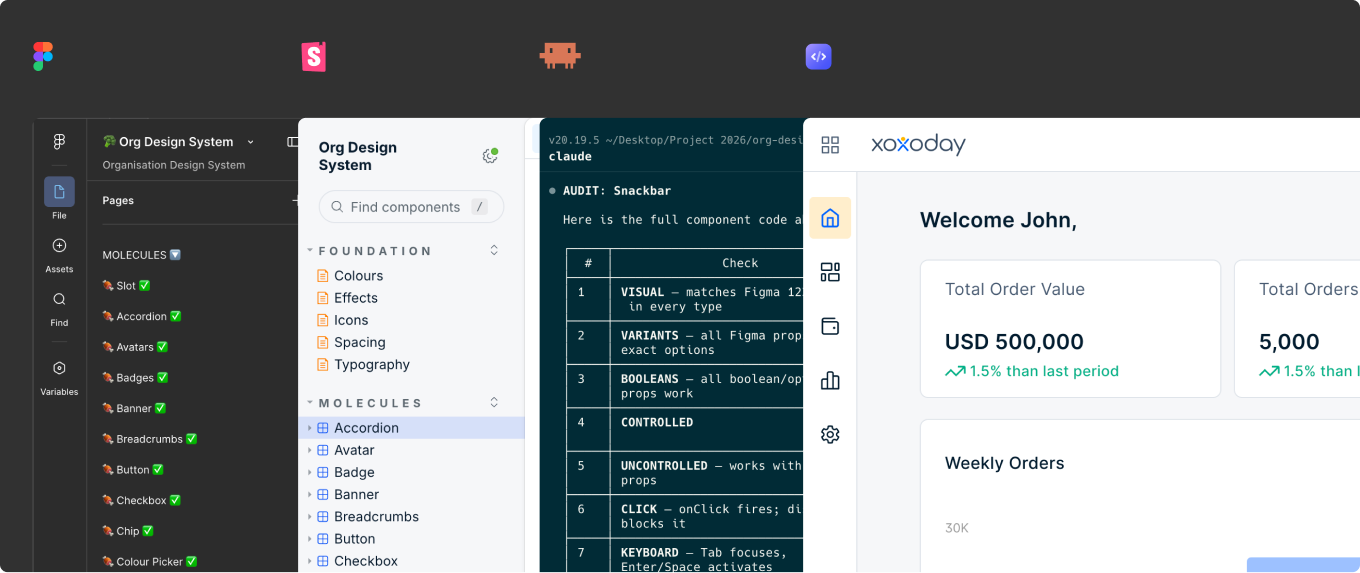The width and height of the screenshot is (1360, 573).
Task: Select Home icon in xoxoday sidebar
Action: [x=830, y=218]
